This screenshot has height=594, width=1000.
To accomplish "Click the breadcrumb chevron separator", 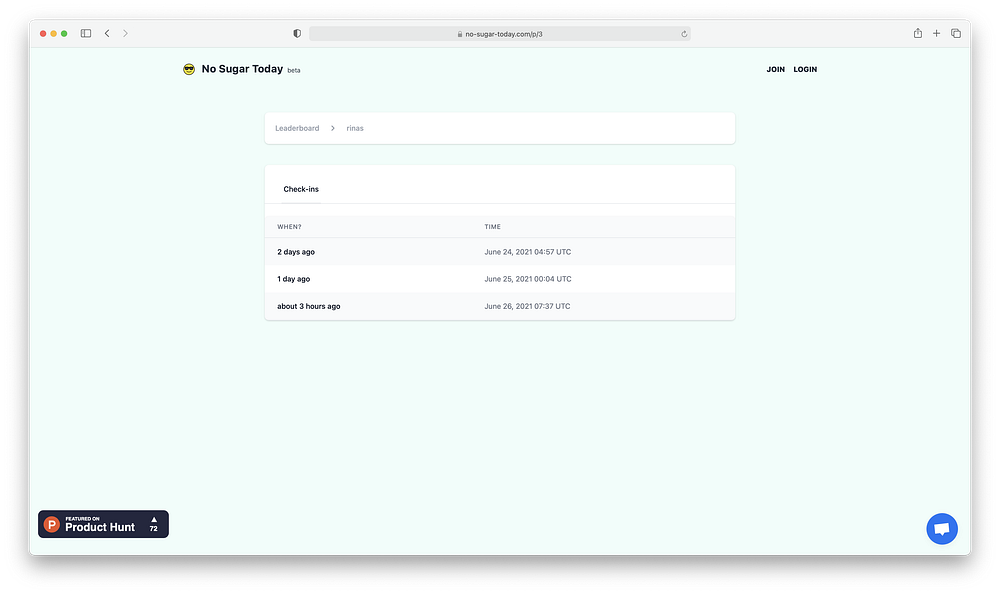I will point(333,128).
